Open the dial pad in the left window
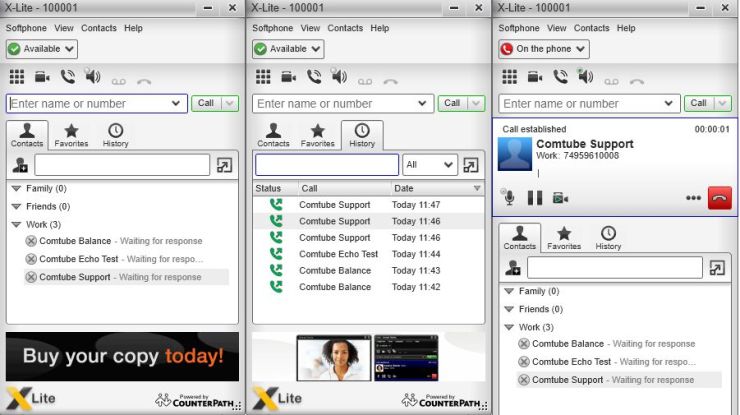Screen dimensions: 740x415 17,76
